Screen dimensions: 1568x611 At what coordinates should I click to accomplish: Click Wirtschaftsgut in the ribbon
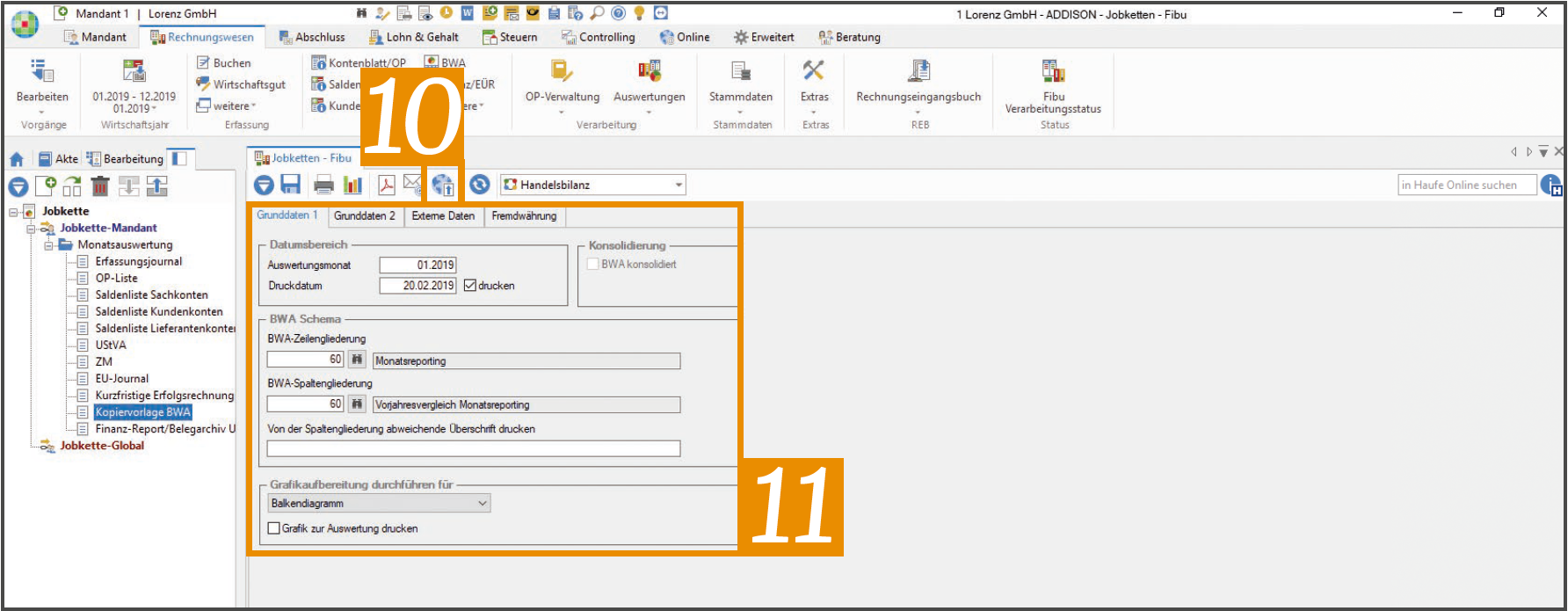[242, 84]
